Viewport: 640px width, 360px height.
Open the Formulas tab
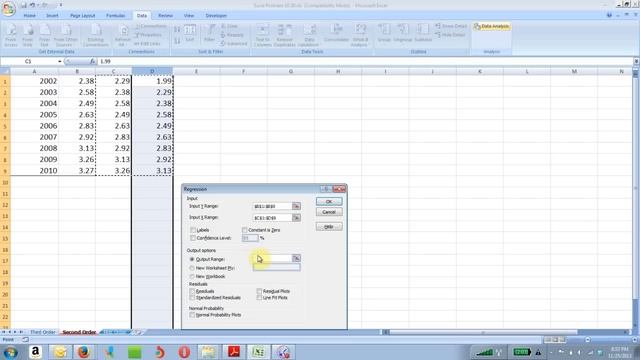pyautogui.click(x=116, y=16)
